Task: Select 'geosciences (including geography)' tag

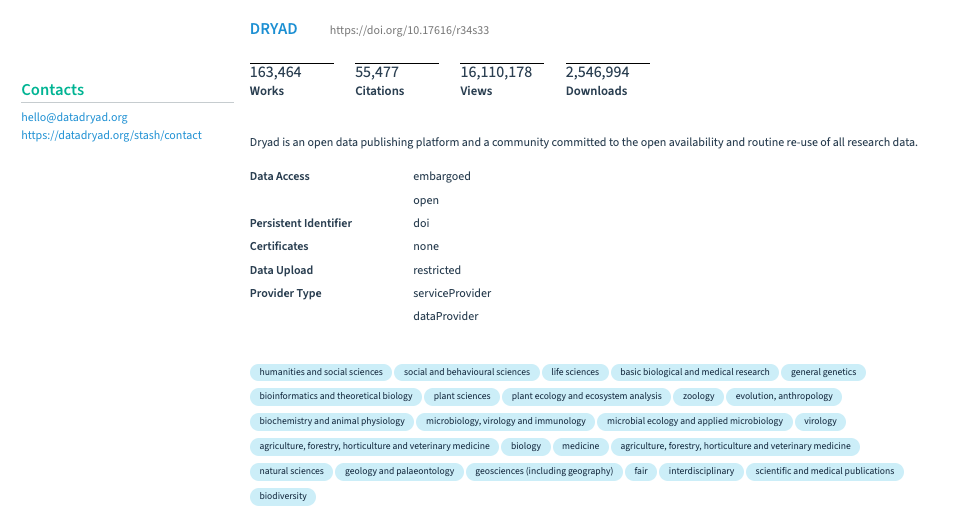Action: pos(544,471)
